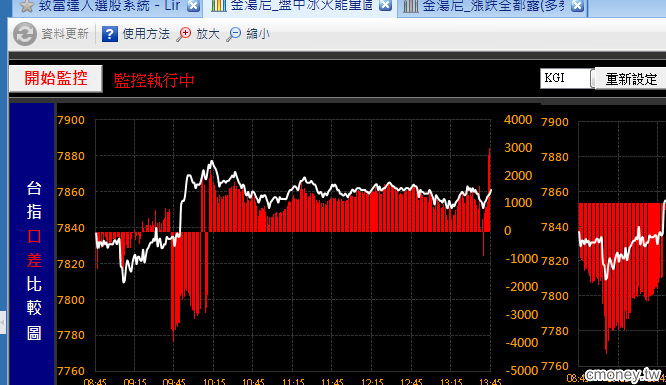Click the 資料更新 label in the toolbar
The height and width of the screenshot is (385, 666).
click(65, 34)
